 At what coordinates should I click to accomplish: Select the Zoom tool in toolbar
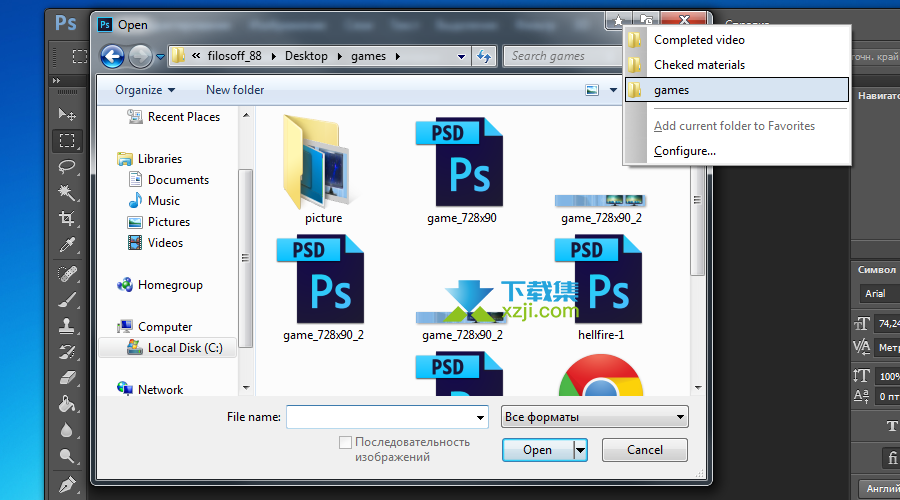tap(67, 456)
